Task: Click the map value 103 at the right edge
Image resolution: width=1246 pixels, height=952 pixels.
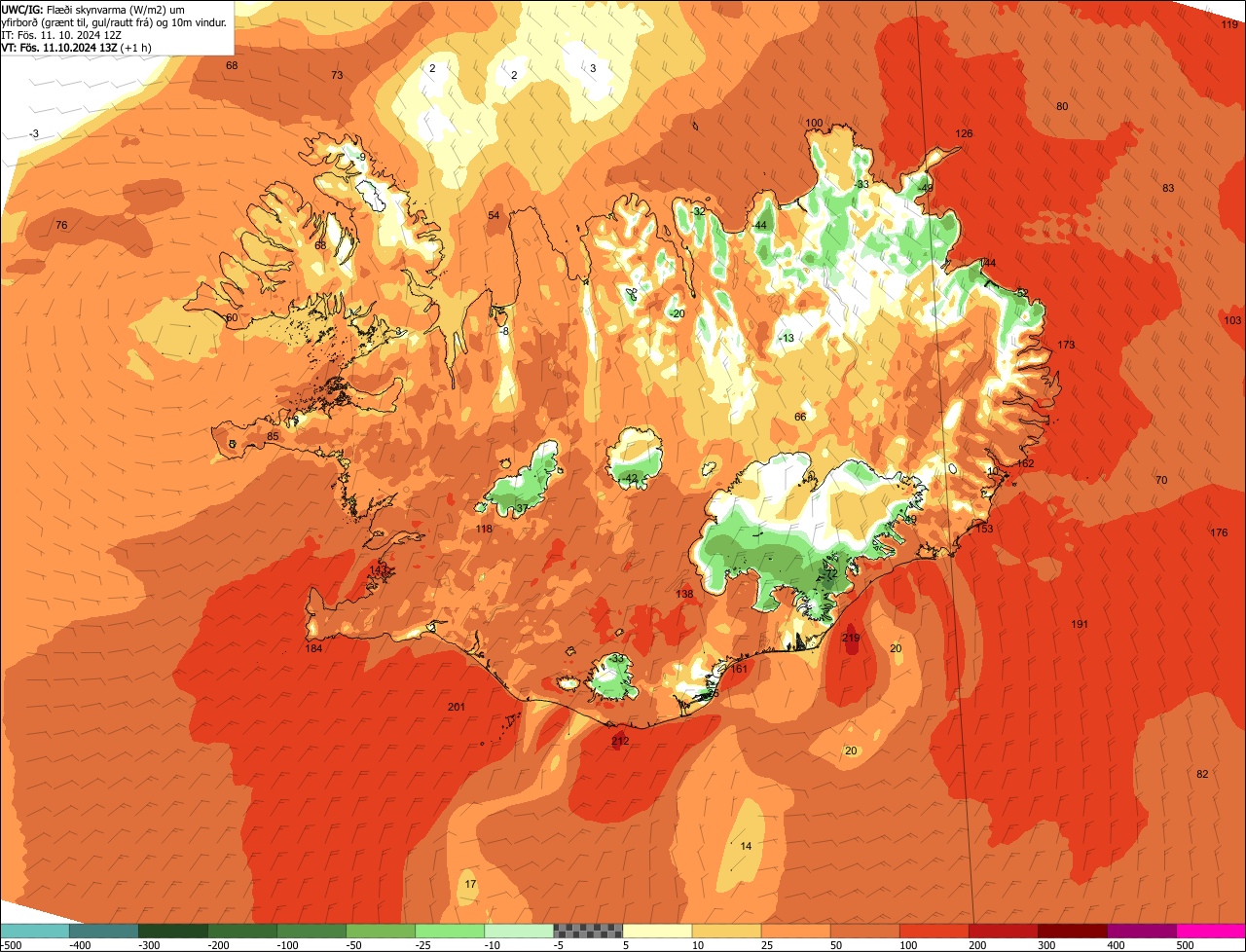Action: [1232, 320]
